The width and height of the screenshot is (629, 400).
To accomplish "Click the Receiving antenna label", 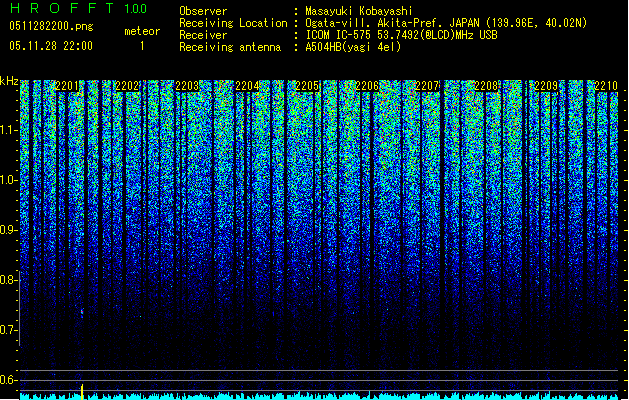I will [230, 47].
